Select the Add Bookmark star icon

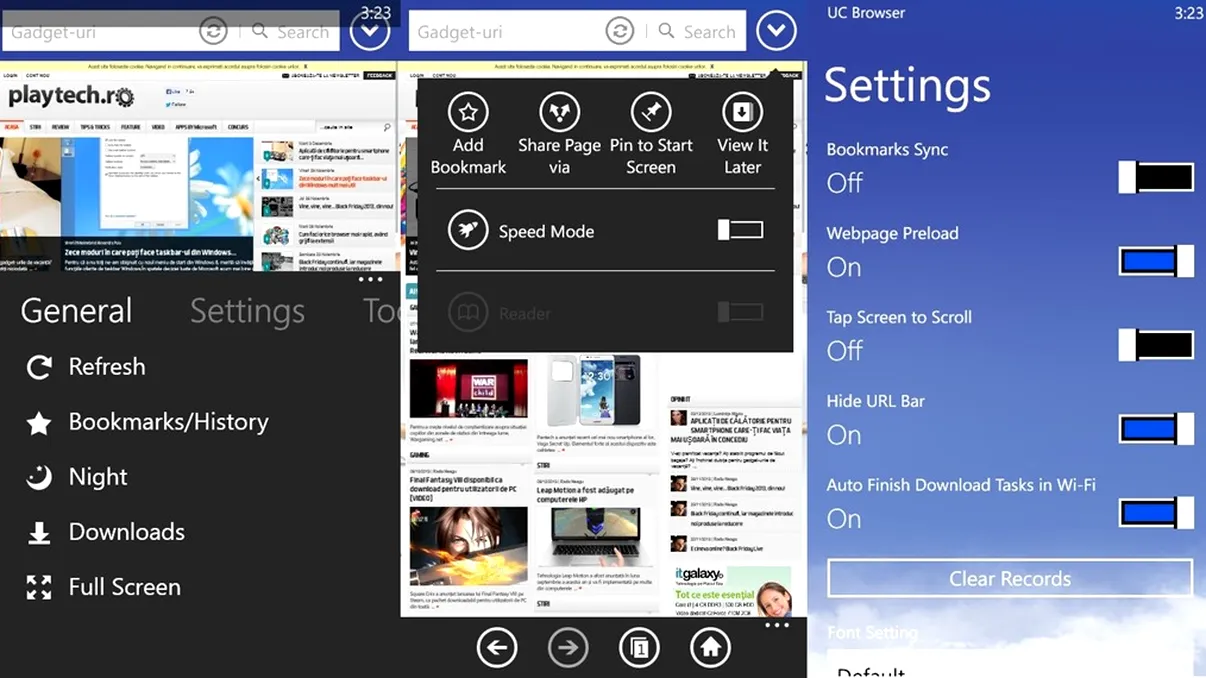click(468, 113)
